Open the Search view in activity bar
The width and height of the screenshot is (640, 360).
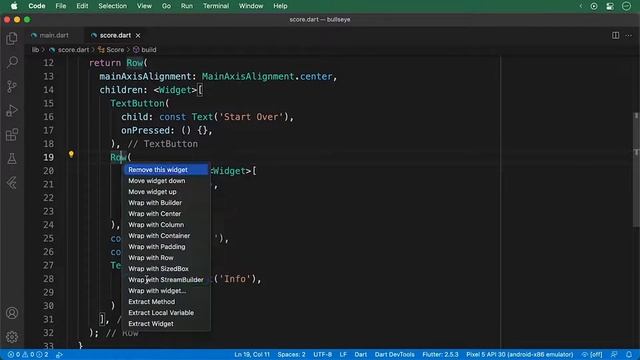[x=12, y=62]
